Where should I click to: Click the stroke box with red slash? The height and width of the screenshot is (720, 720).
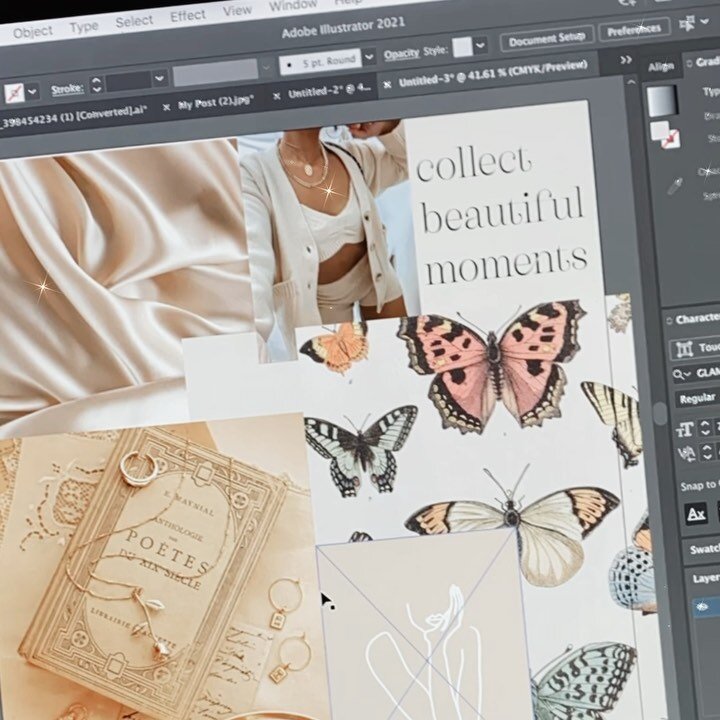click(x=670, y=139)
